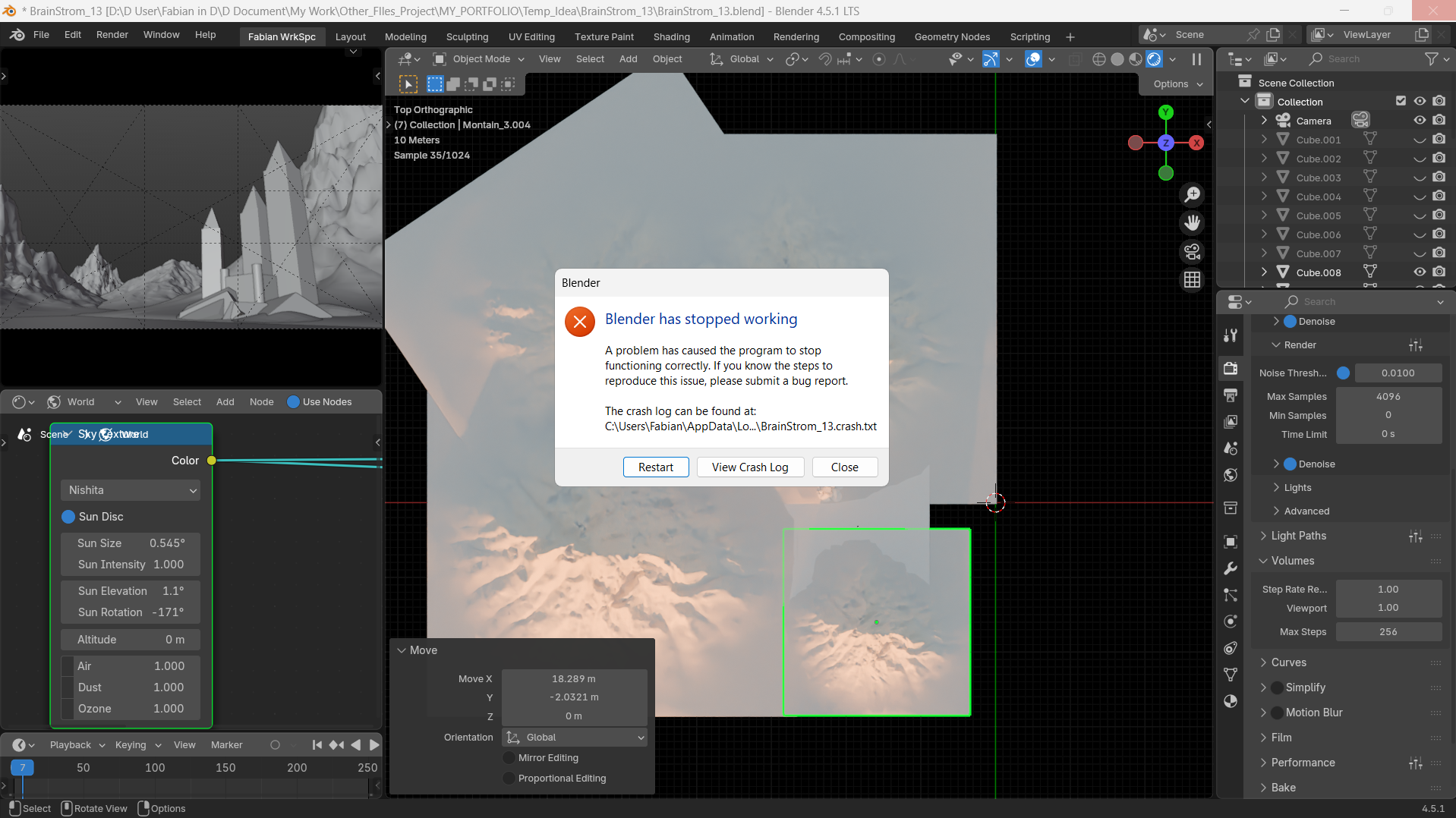Image resolution: width=1456 pixels, height=818 pixels.
Task: Switch to Geometry Nodes workspace tab
Action: pyautogui.click(x=952, y=36)
